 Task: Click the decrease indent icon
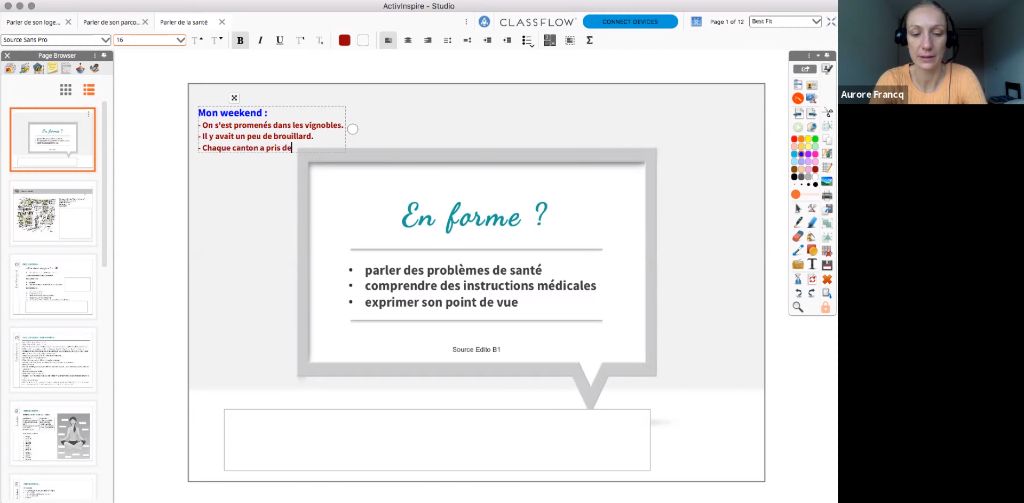point(507,41)
